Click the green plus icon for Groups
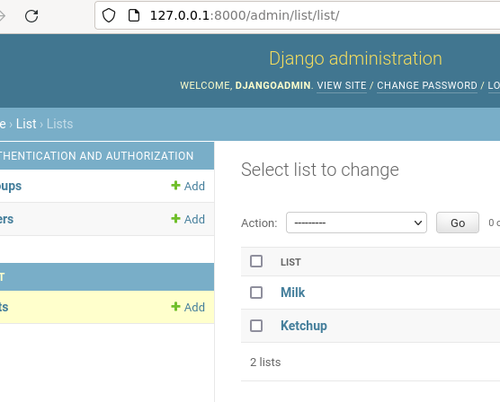This screenshot has height=402, width=500. (175, 185)
